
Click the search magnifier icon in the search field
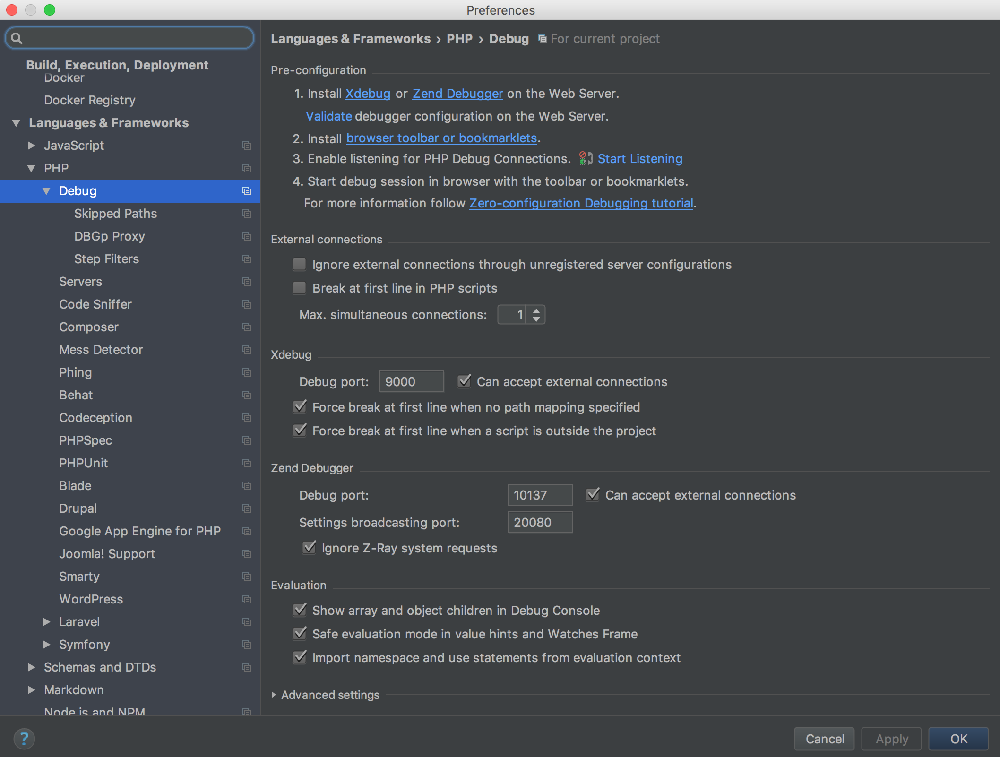17,38
